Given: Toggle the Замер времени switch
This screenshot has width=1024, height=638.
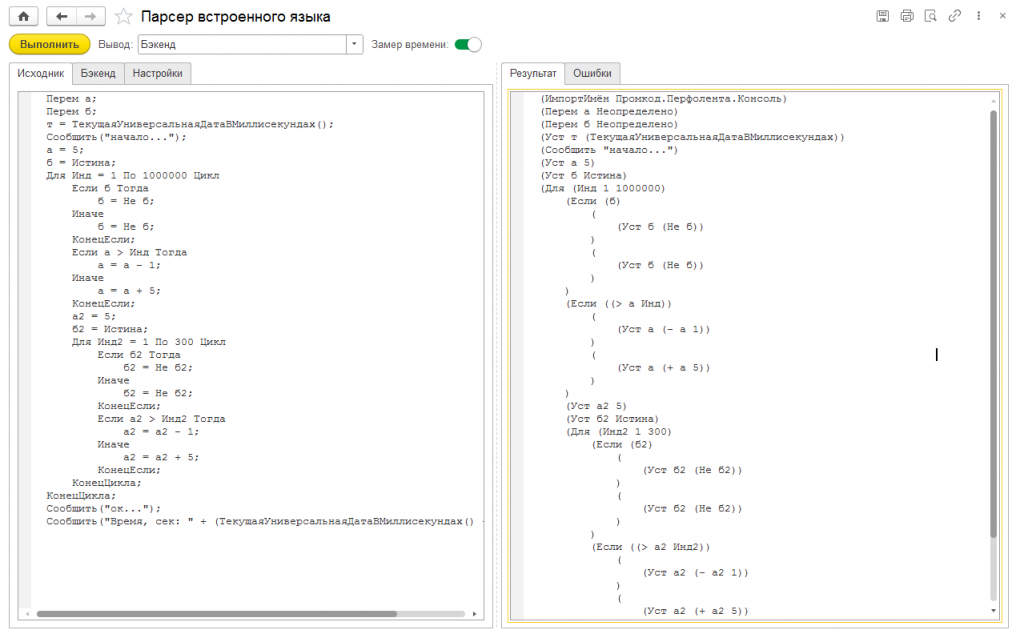Looking at the screenshot, I should tap(468, 44).
